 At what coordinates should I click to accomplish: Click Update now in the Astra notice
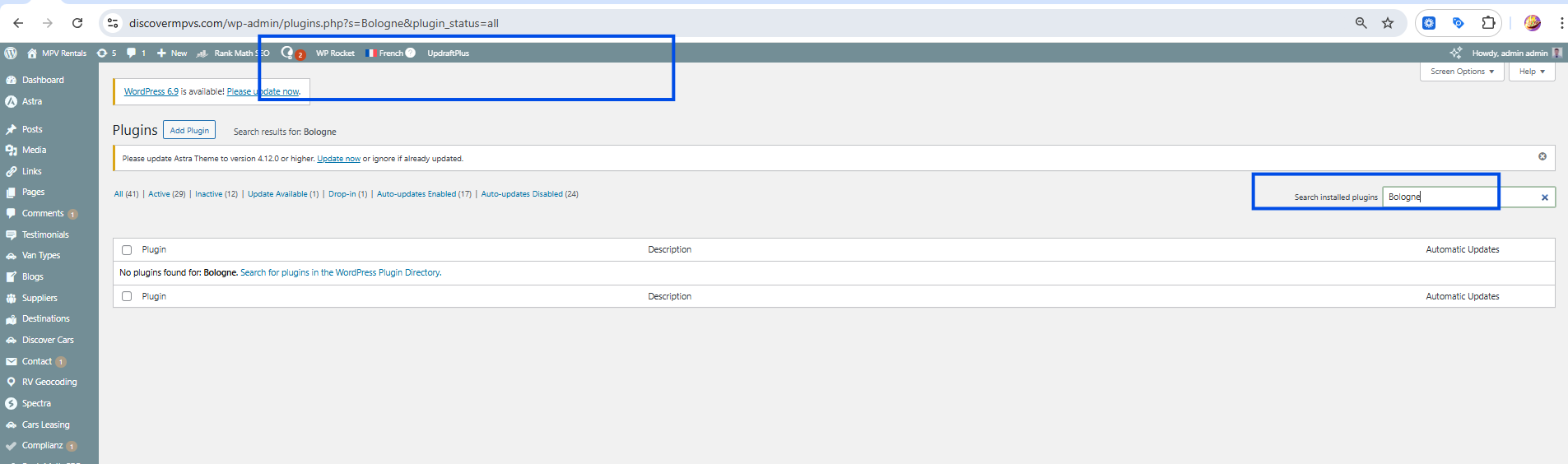(x=338, y=159)
